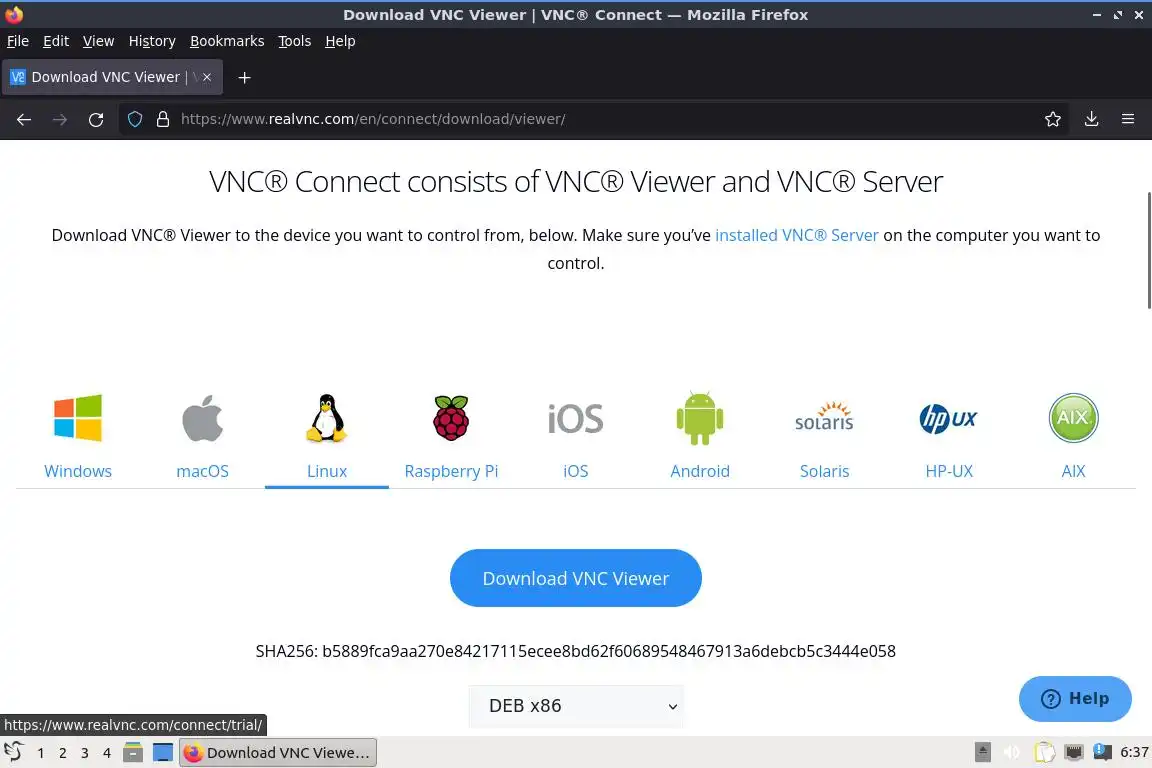Image resolution: width=1152 pixels, height=768 pixels.
Task: Click the network monitor tray icon
Action: pyautogui.click(x=1073, y=752)
